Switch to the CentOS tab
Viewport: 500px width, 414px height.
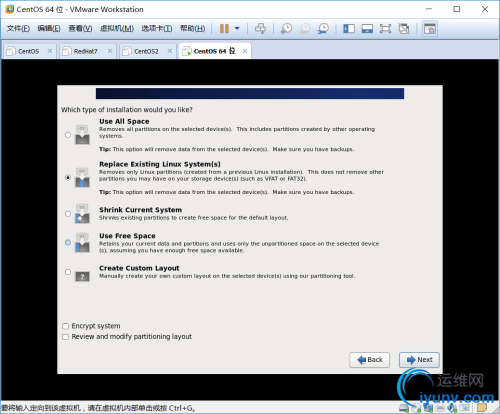coord(29,51)
